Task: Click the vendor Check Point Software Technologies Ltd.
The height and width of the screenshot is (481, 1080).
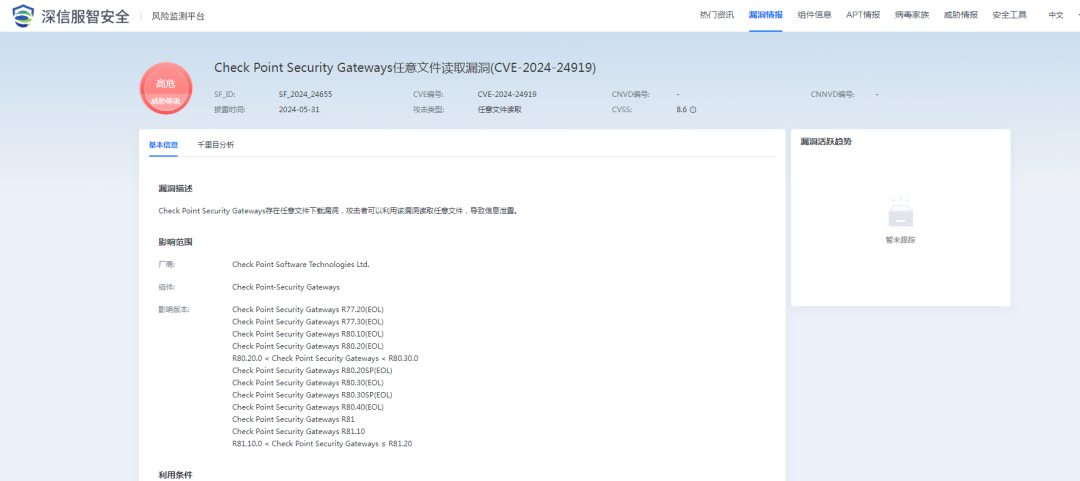Action: point(301,265)
